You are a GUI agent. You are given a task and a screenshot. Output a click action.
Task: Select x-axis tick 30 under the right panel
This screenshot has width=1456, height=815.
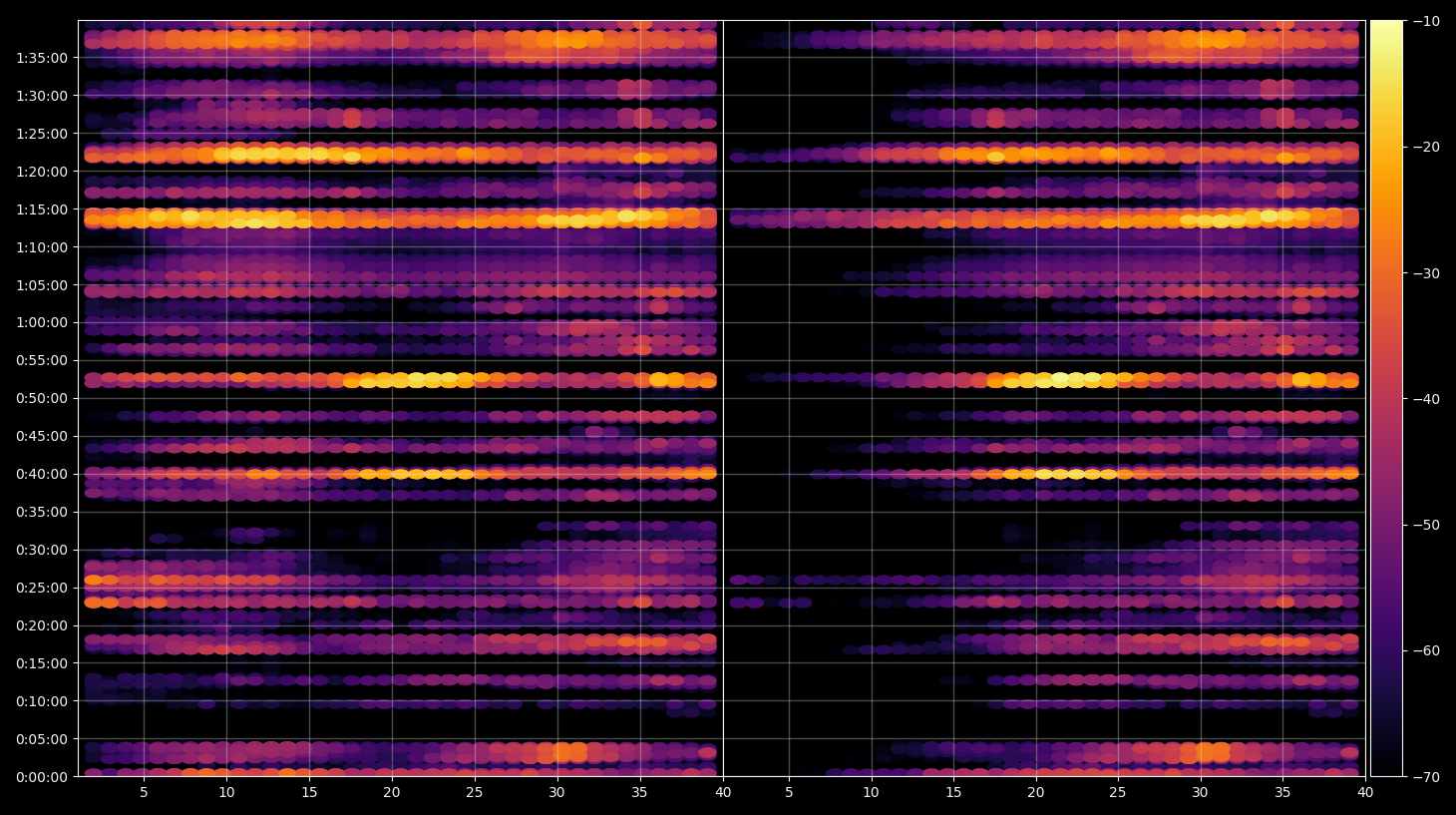(x=1200, y=793)
